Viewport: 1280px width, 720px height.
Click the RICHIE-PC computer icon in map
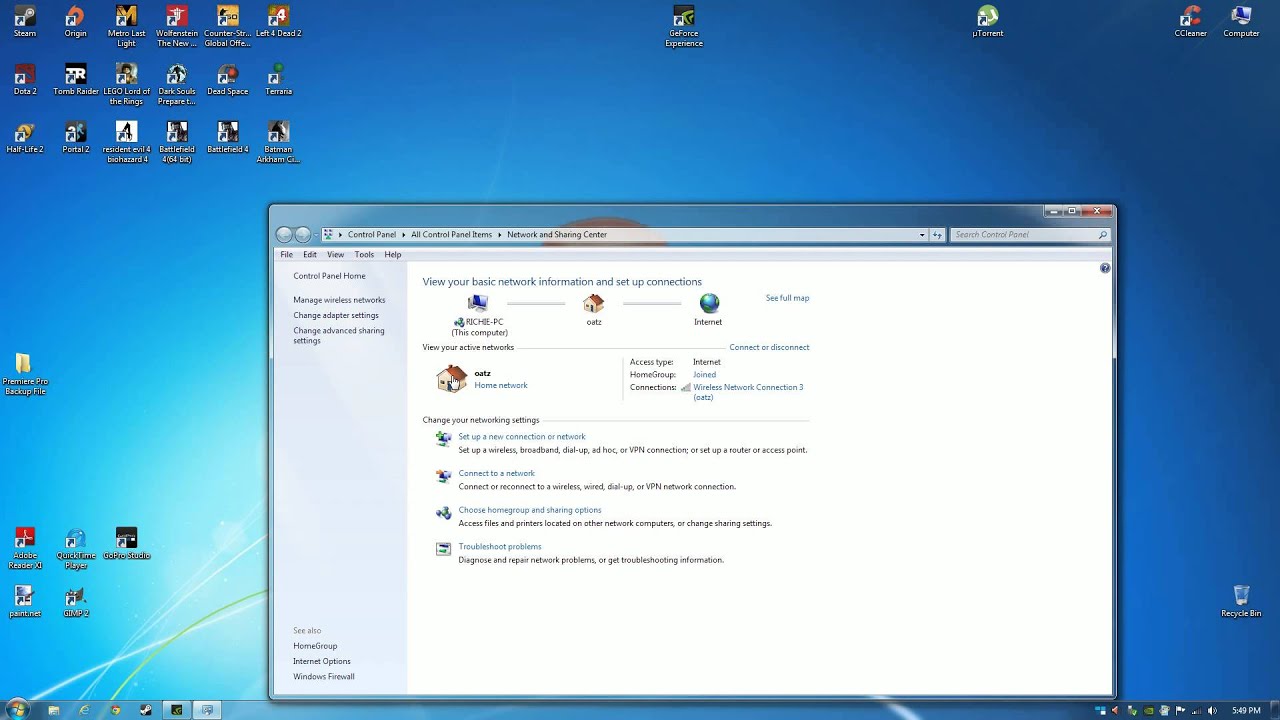478,303
